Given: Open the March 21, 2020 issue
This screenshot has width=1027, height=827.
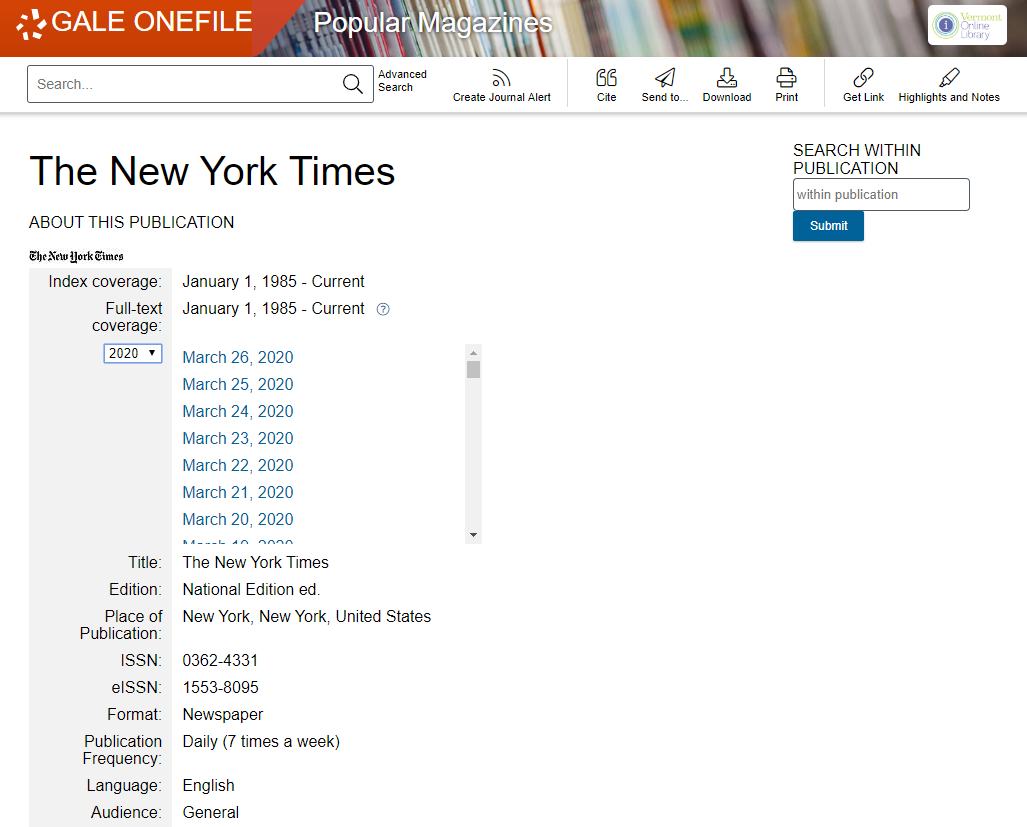Looking at the screenshot, I should tap(238, 492).
